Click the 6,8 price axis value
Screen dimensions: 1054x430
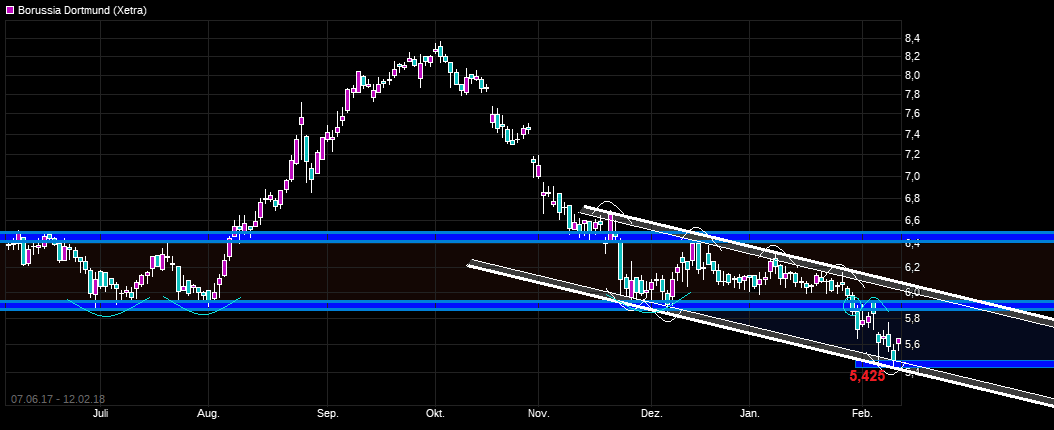pyautogui.click(x=912, y=198)
